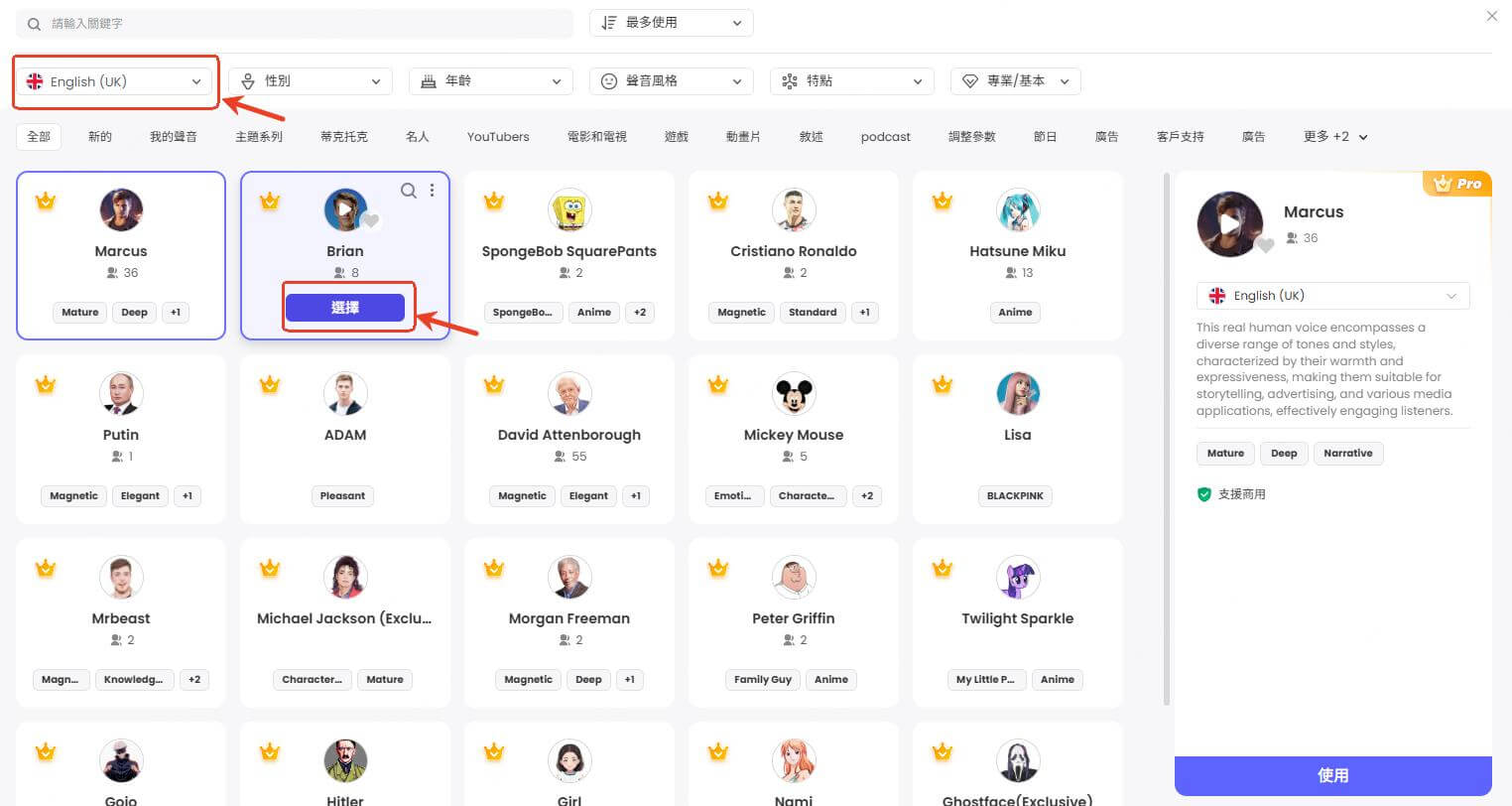Click the Narrative tag in detail panel
1512x806 pixels.
pos(1348,453)
